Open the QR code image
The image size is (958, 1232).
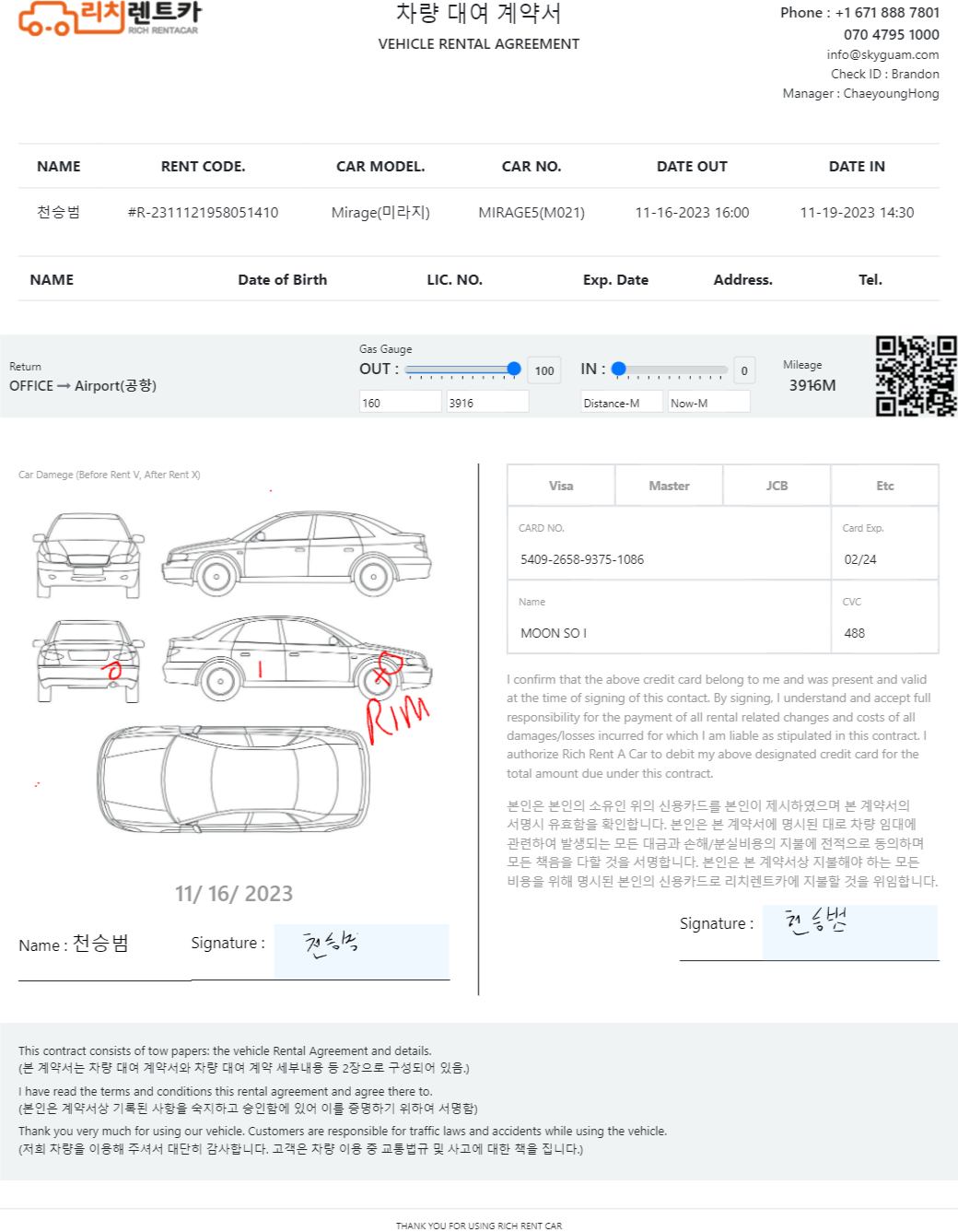point(916,376)
